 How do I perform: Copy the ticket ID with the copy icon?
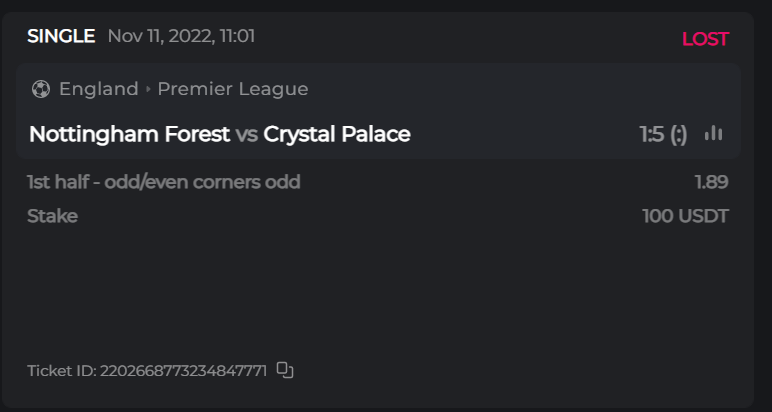285,370
